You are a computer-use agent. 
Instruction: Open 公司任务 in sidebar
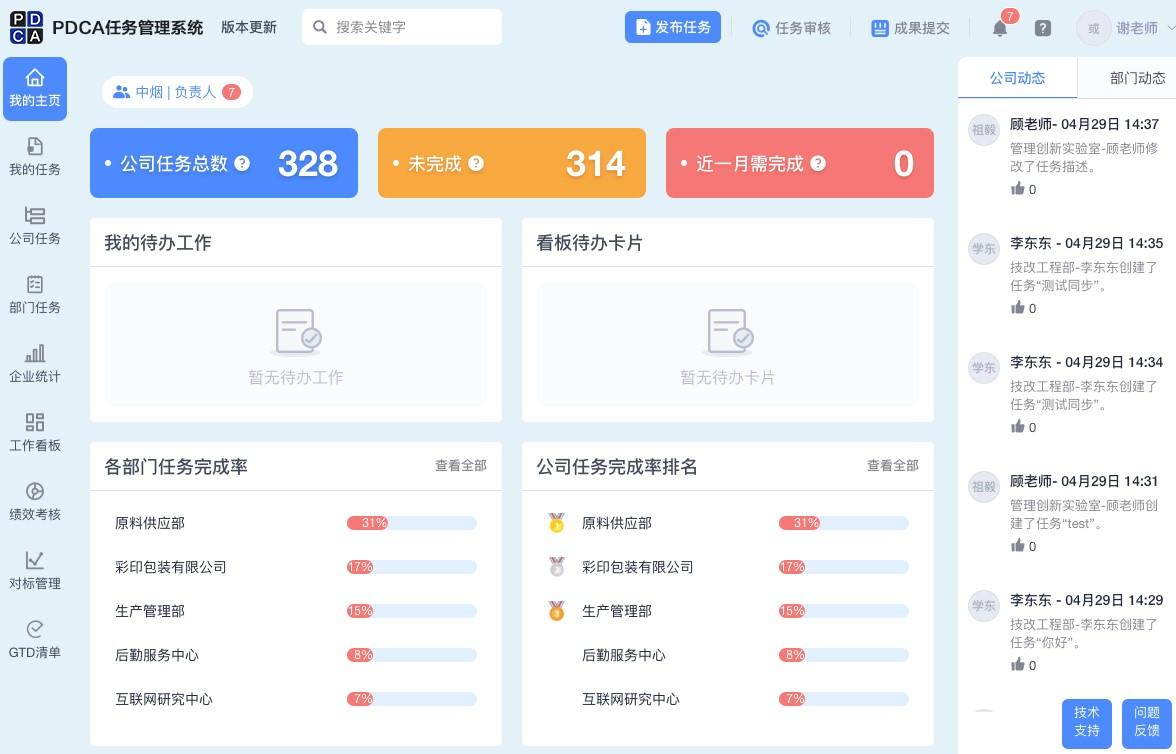[34, 226]
